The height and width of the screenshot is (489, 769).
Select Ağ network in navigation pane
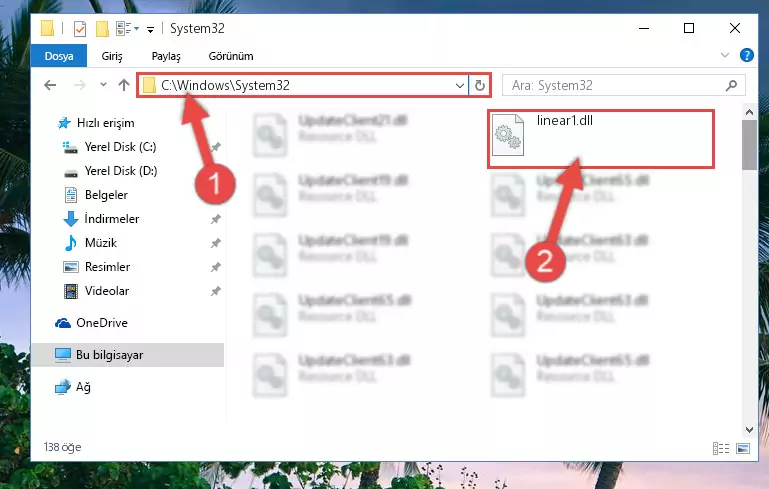(x=73, y=387)
